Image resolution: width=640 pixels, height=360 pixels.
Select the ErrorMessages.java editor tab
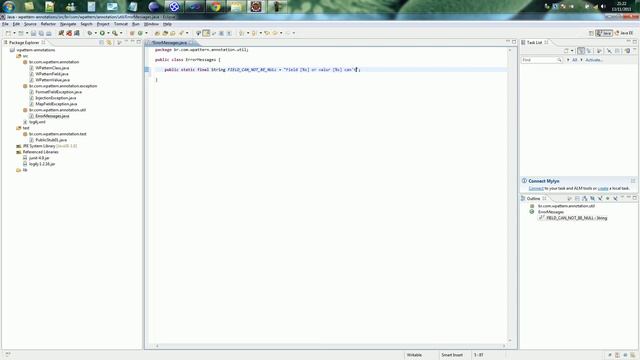click(x=169, y=42)
